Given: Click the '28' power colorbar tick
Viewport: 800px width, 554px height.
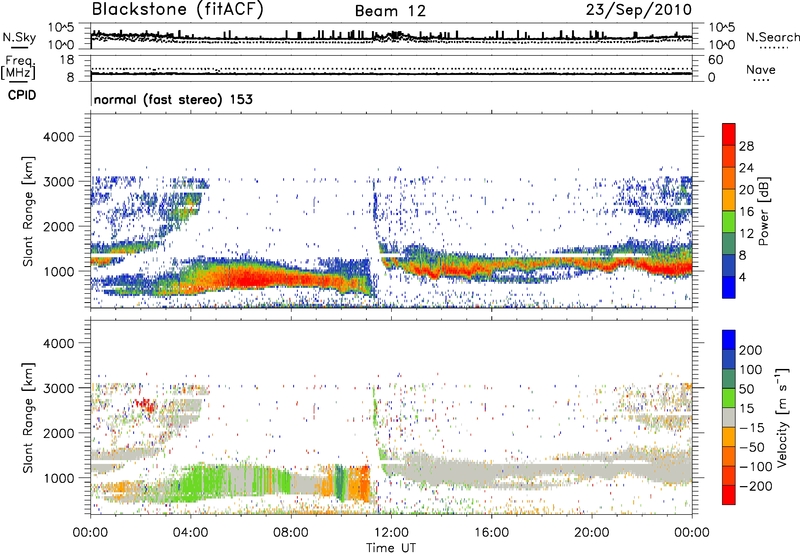Looking at the screenshot, I should [746, 146].
